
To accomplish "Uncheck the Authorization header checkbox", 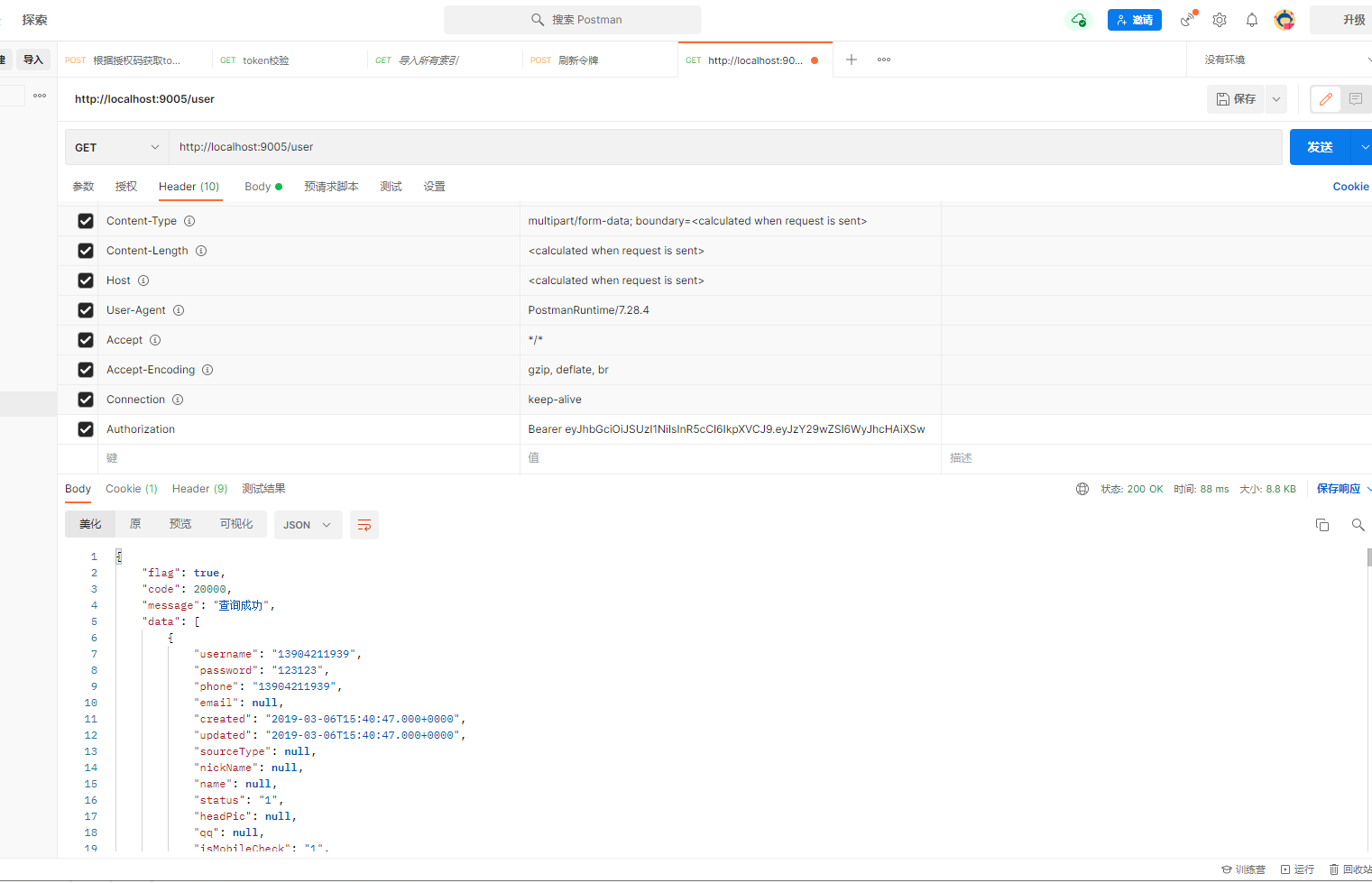I will click(x=86, y=429).
